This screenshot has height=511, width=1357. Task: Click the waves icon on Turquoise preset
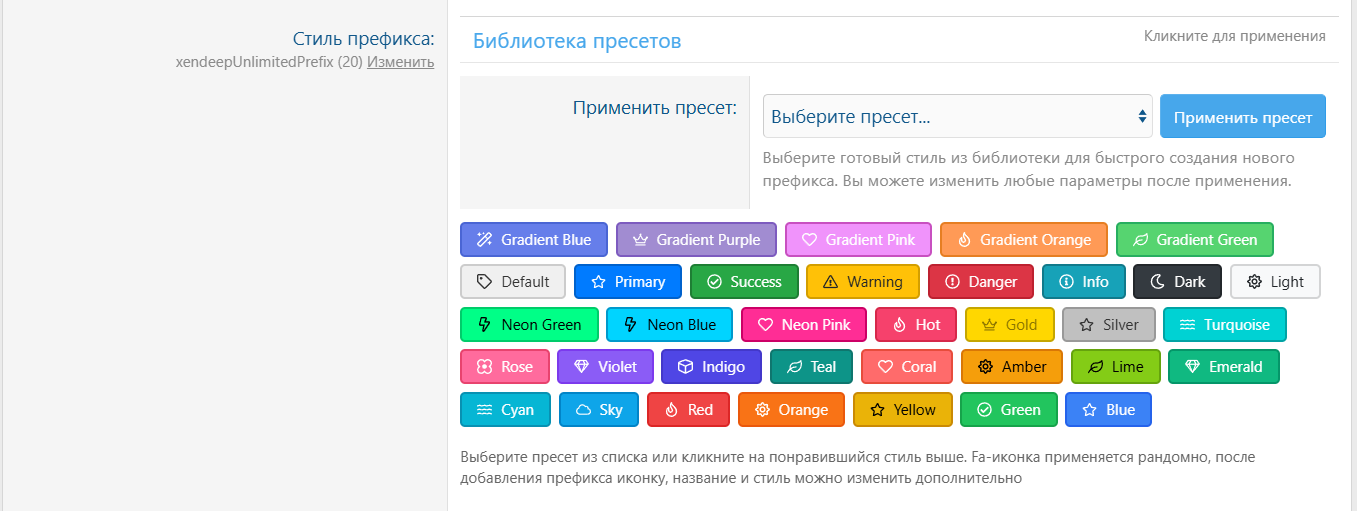1187,325
